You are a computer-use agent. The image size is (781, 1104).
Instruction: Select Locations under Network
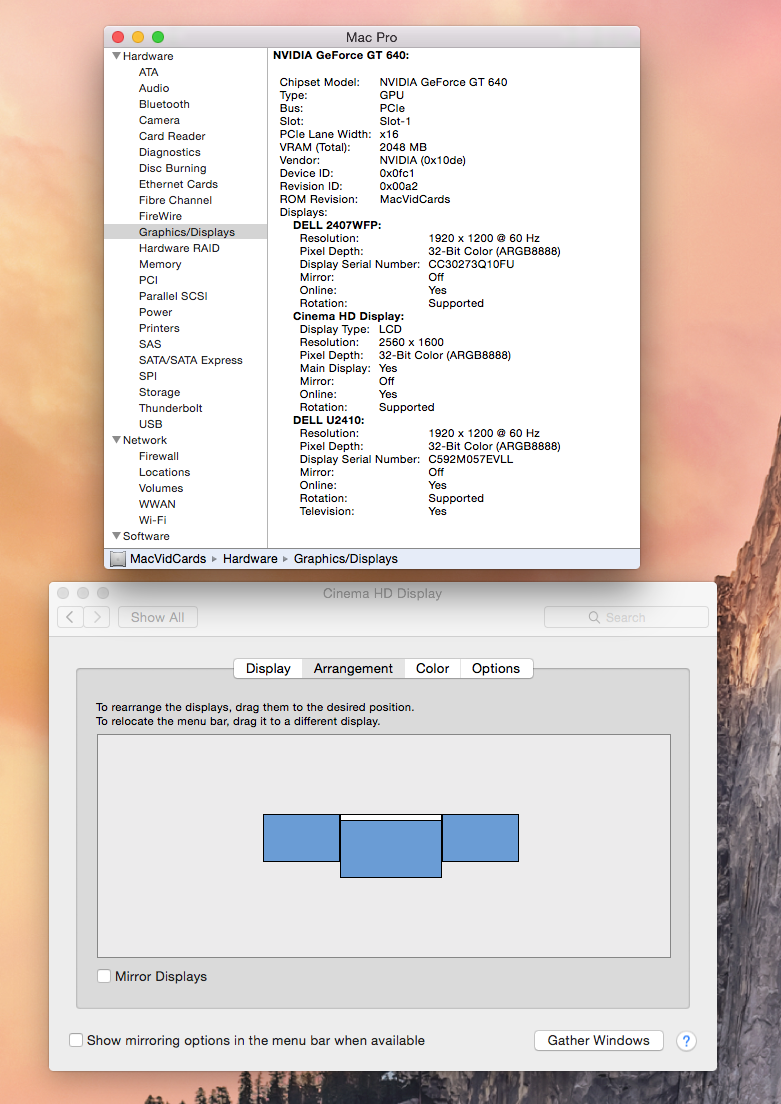[164, 472]
